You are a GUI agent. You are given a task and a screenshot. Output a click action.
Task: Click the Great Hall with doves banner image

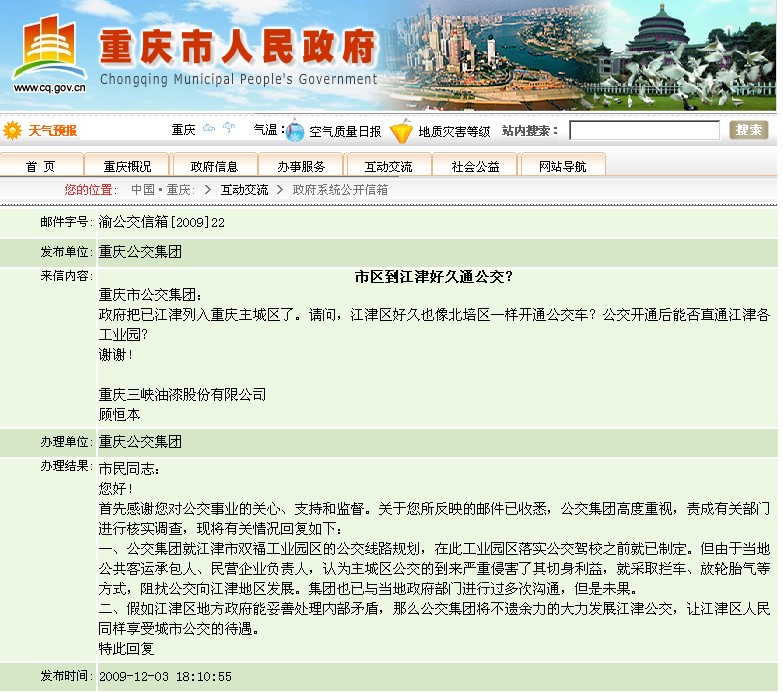684,55
